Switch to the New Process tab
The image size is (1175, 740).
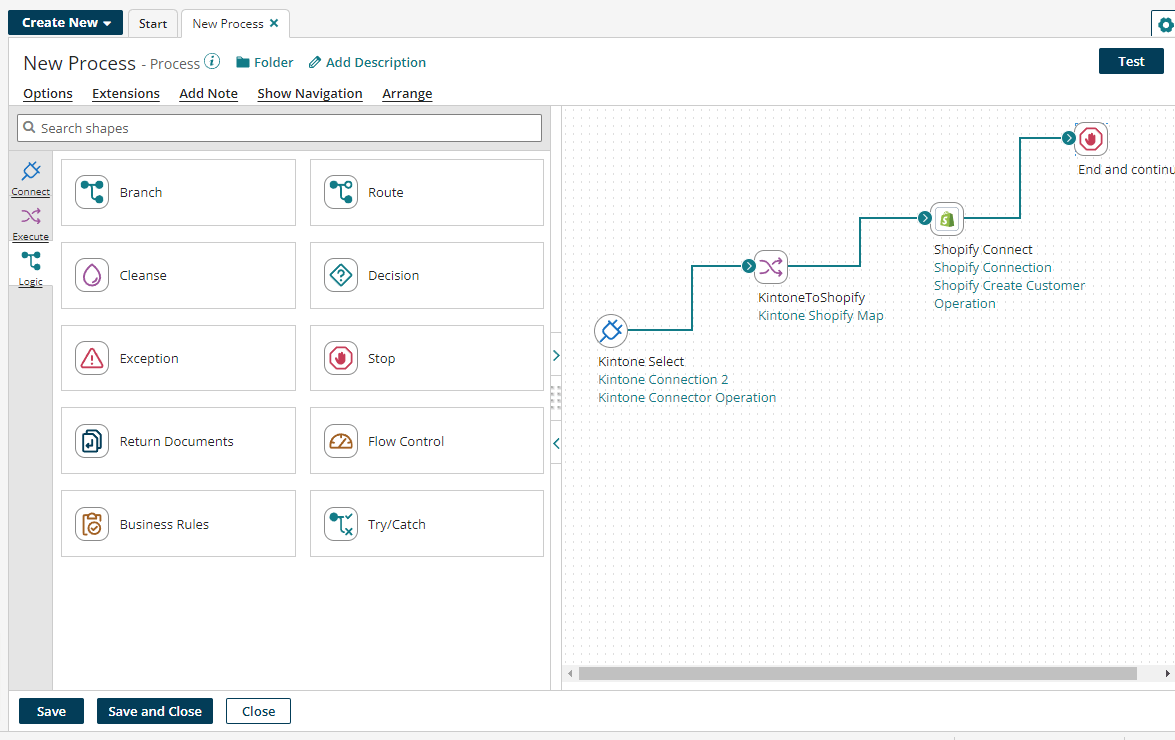pyautogui.click(x=228, y=24)
